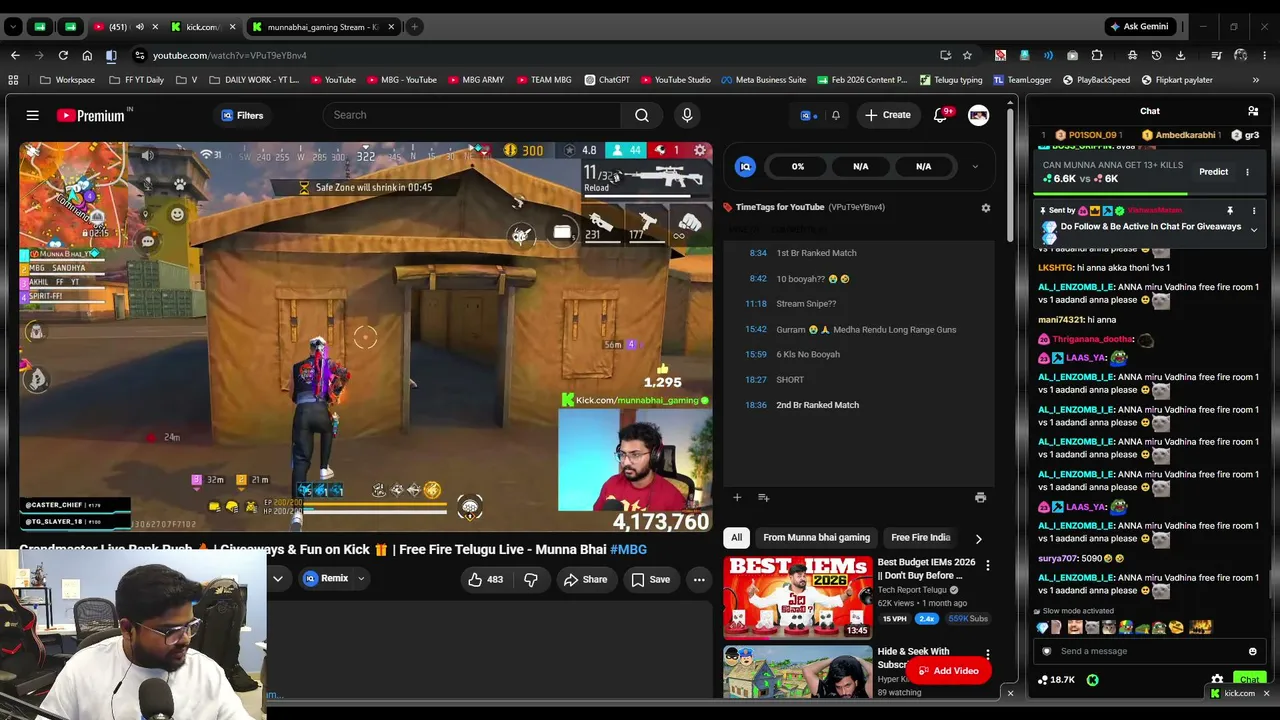Open options for Best Budget IEMs video

click(988, 566)
